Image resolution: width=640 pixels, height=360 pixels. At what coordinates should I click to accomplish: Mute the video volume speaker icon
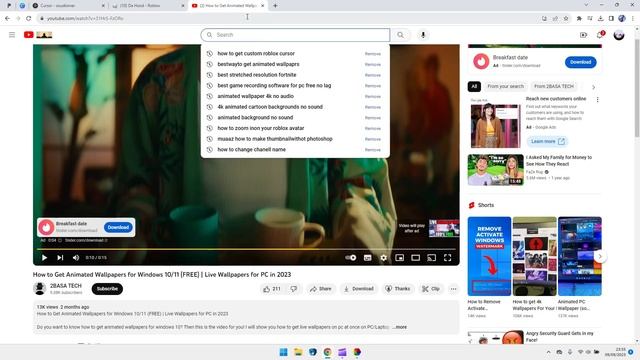(76, 258)
